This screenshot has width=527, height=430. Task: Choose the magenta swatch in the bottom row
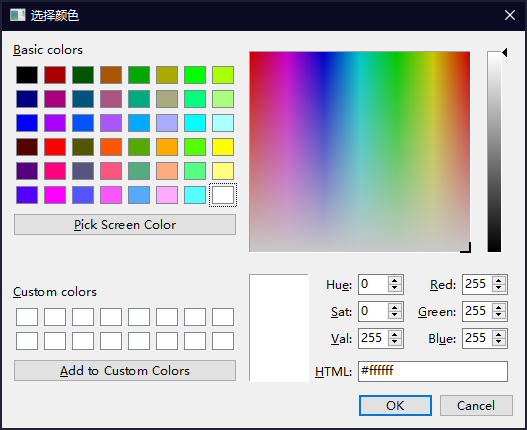point(55,195)
